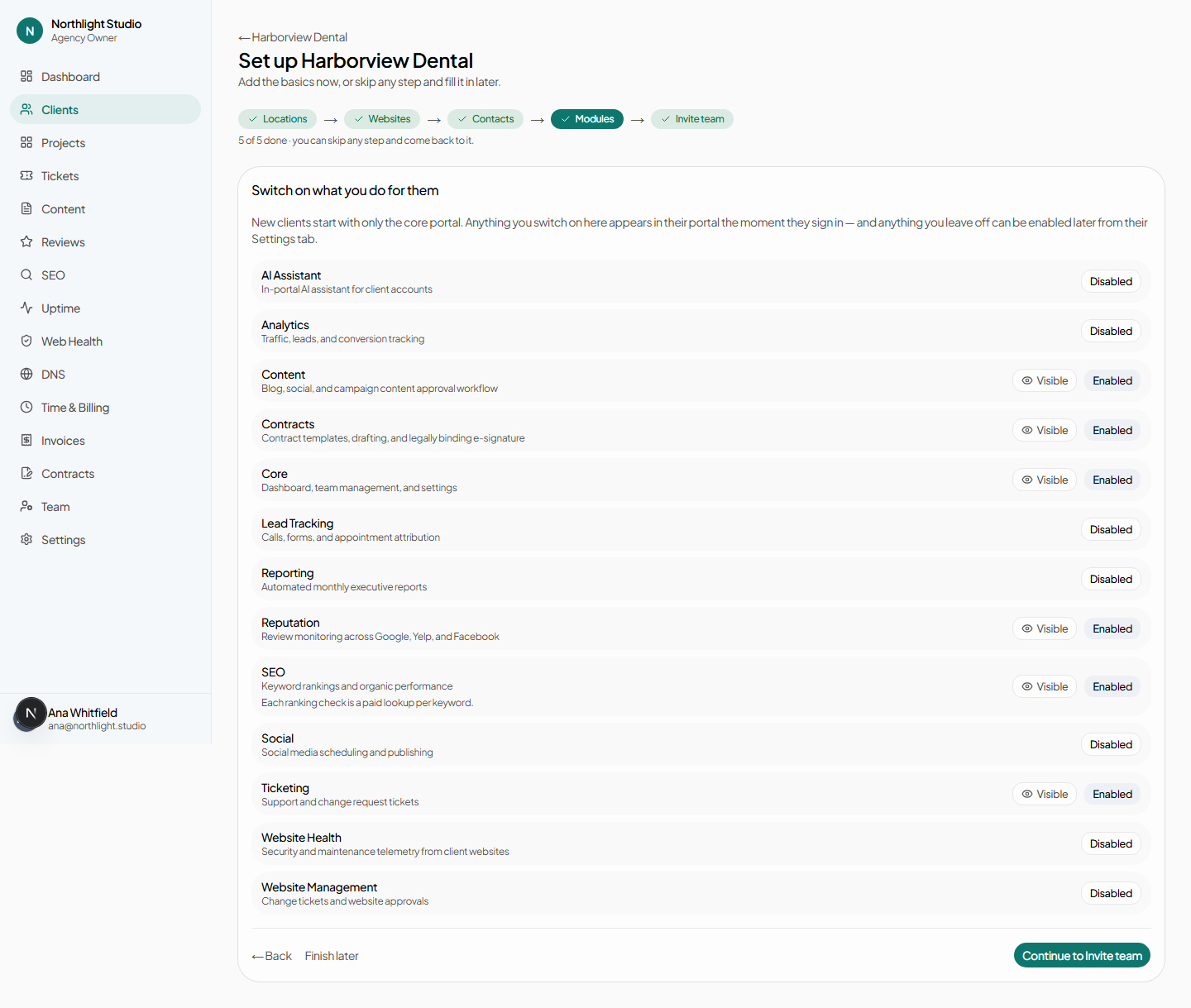This screenshot has width=1191, height=1008.
Task: Click the Website Management module title
Action: tap(319, 887)
